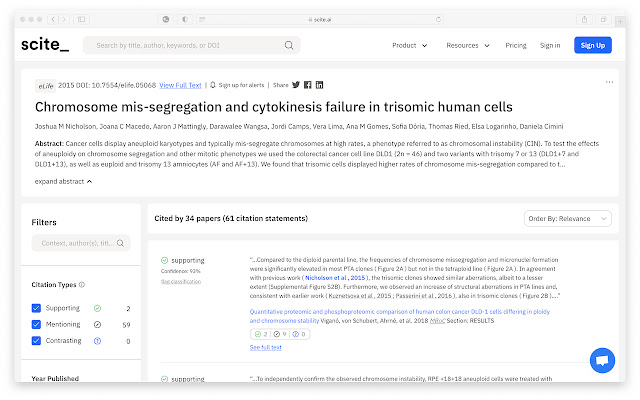
Task: Click Sign in in the header
Action: click(x=550, y=45)
